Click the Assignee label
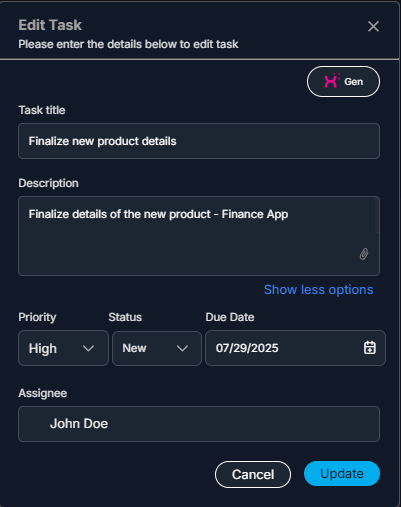 (43, 393)
